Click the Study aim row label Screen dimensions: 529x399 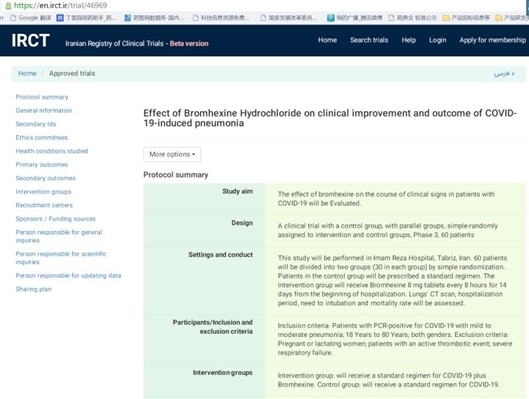click(238, 191)
